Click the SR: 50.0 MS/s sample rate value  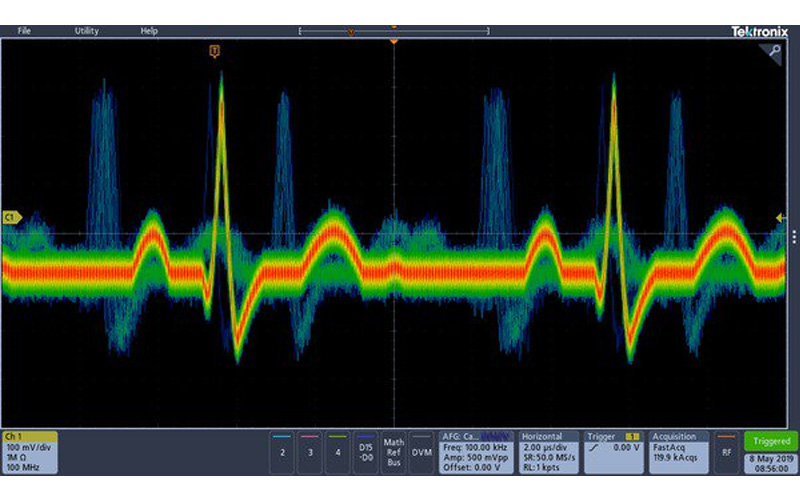point(549,457)
